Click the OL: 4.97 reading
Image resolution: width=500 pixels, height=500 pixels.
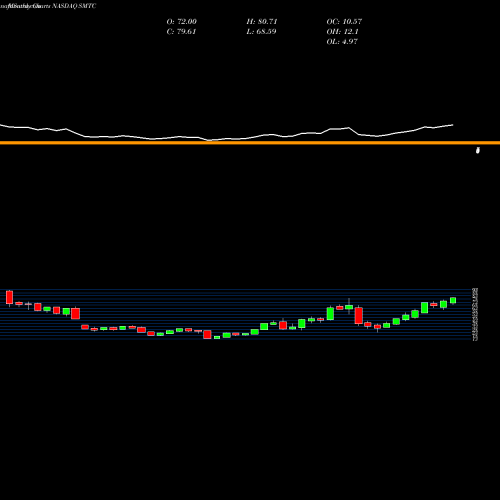(342, 42)
